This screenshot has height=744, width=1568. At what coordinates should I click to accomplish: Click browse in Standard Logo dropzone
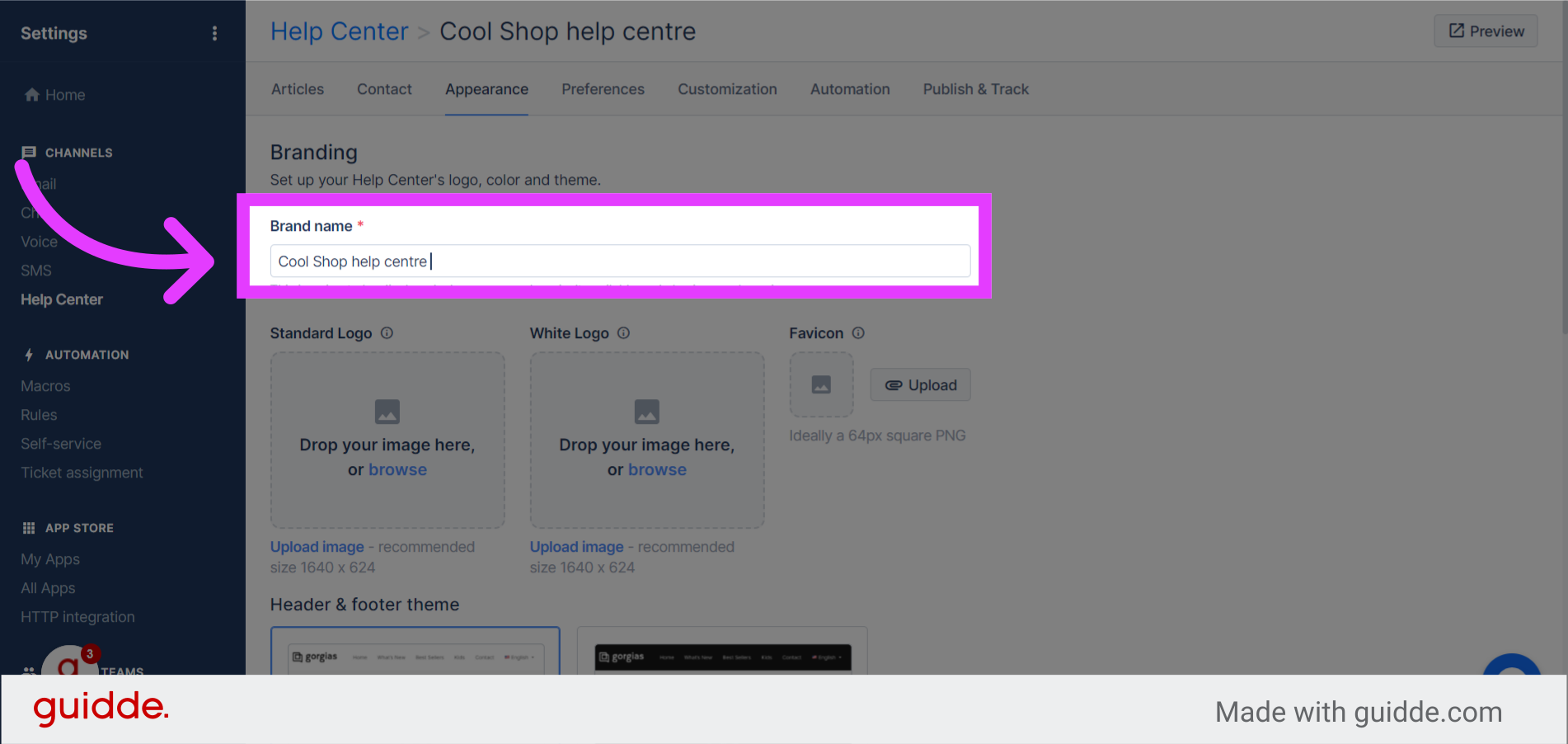click(x=397, y=469)
